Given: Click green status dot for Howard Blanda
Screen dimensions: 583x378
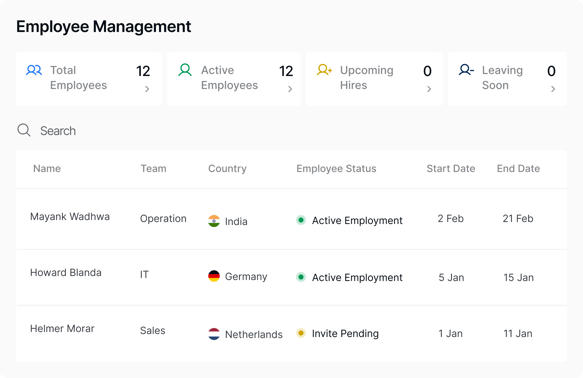Looking at the screenshot, I should pyautogui.click(x=301, y=277).
